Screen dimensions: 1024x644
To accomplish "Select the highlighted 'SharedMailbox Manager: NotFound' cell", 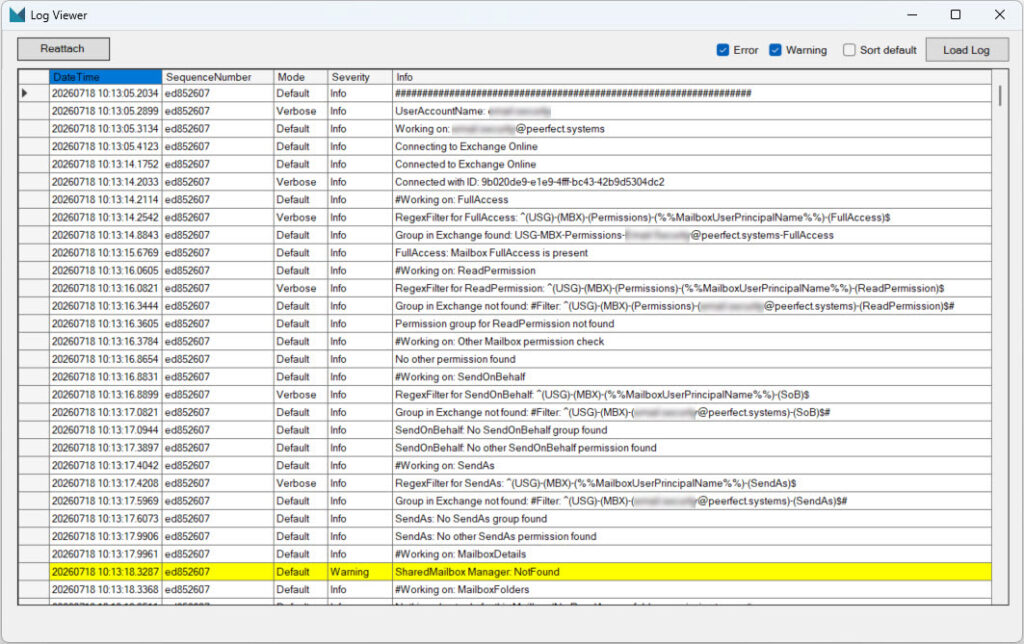I will pyautogui.click(x=692, y=572).
